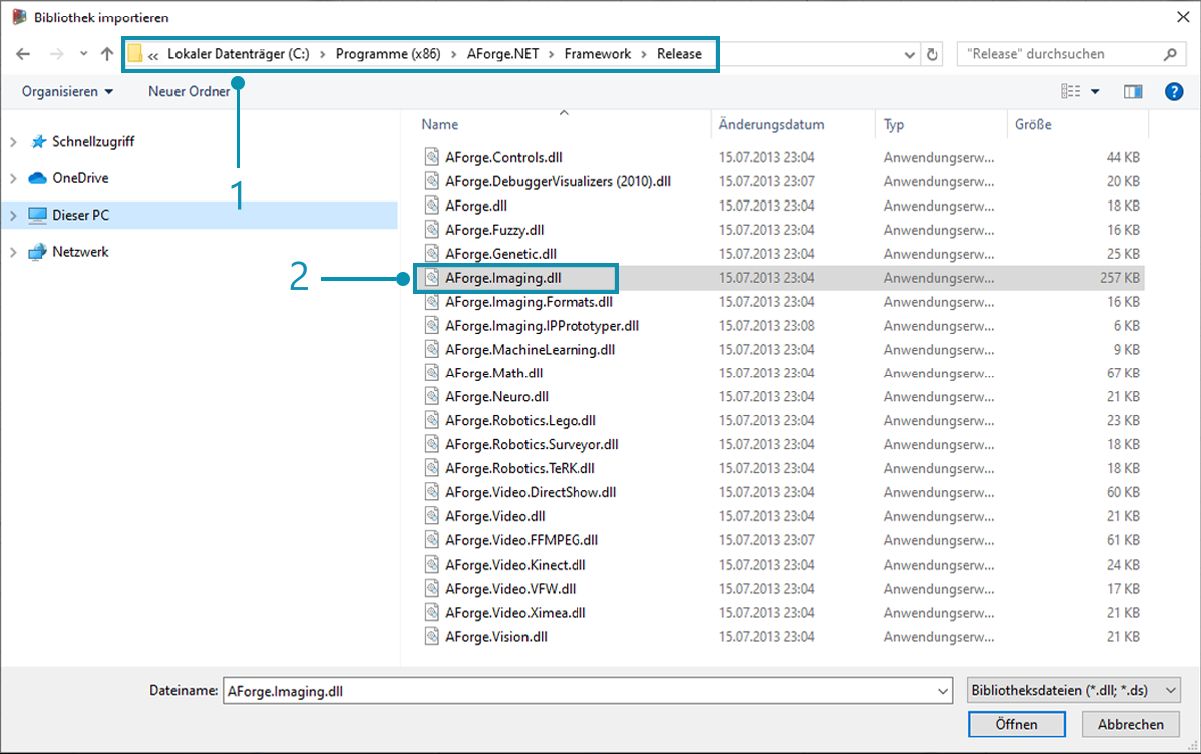Click the 257 KB size cell

[x=1119, y=278]
